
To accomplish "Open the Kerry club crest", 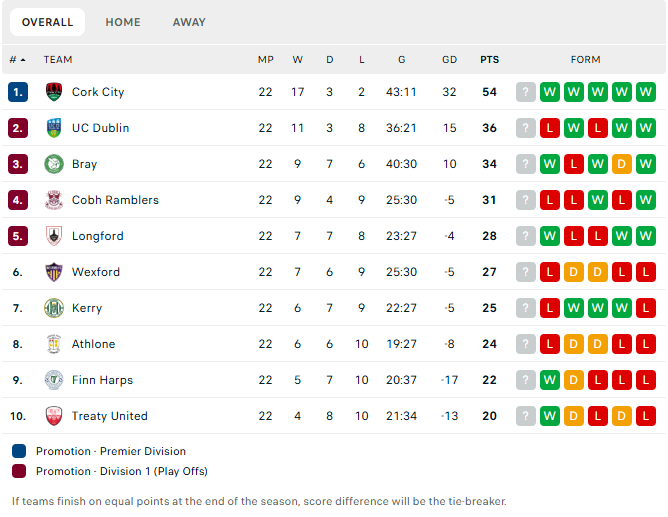I will coord(54,308).
